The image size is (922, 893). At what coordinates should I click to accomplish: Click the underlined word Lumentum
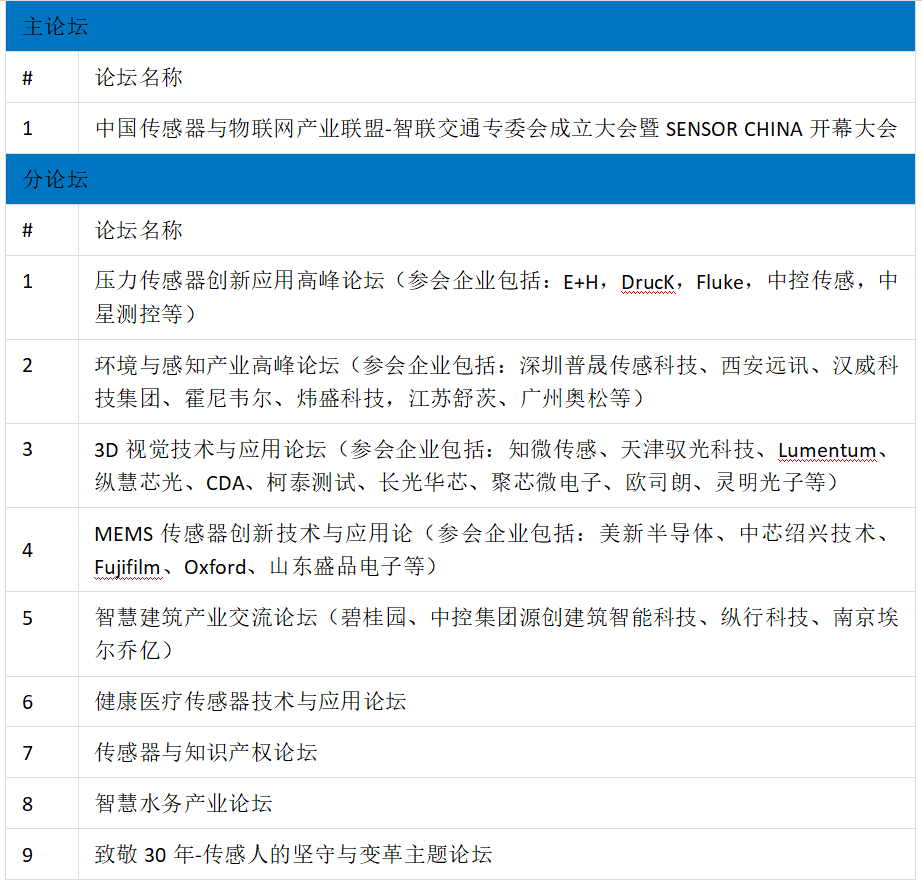point(827,450)
